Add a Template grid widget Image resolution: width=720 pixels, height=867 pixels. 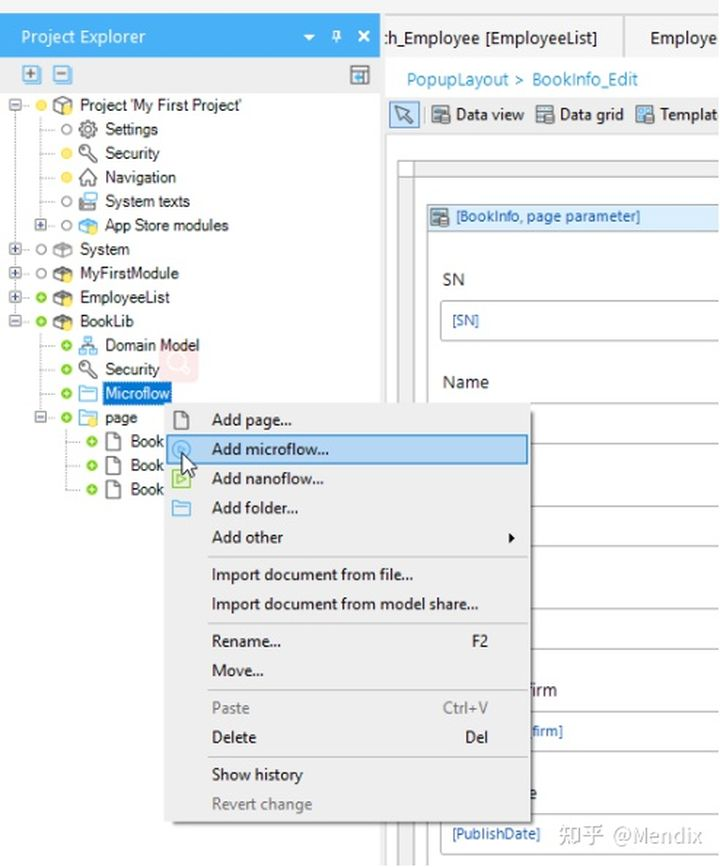(x=677, y=115)
